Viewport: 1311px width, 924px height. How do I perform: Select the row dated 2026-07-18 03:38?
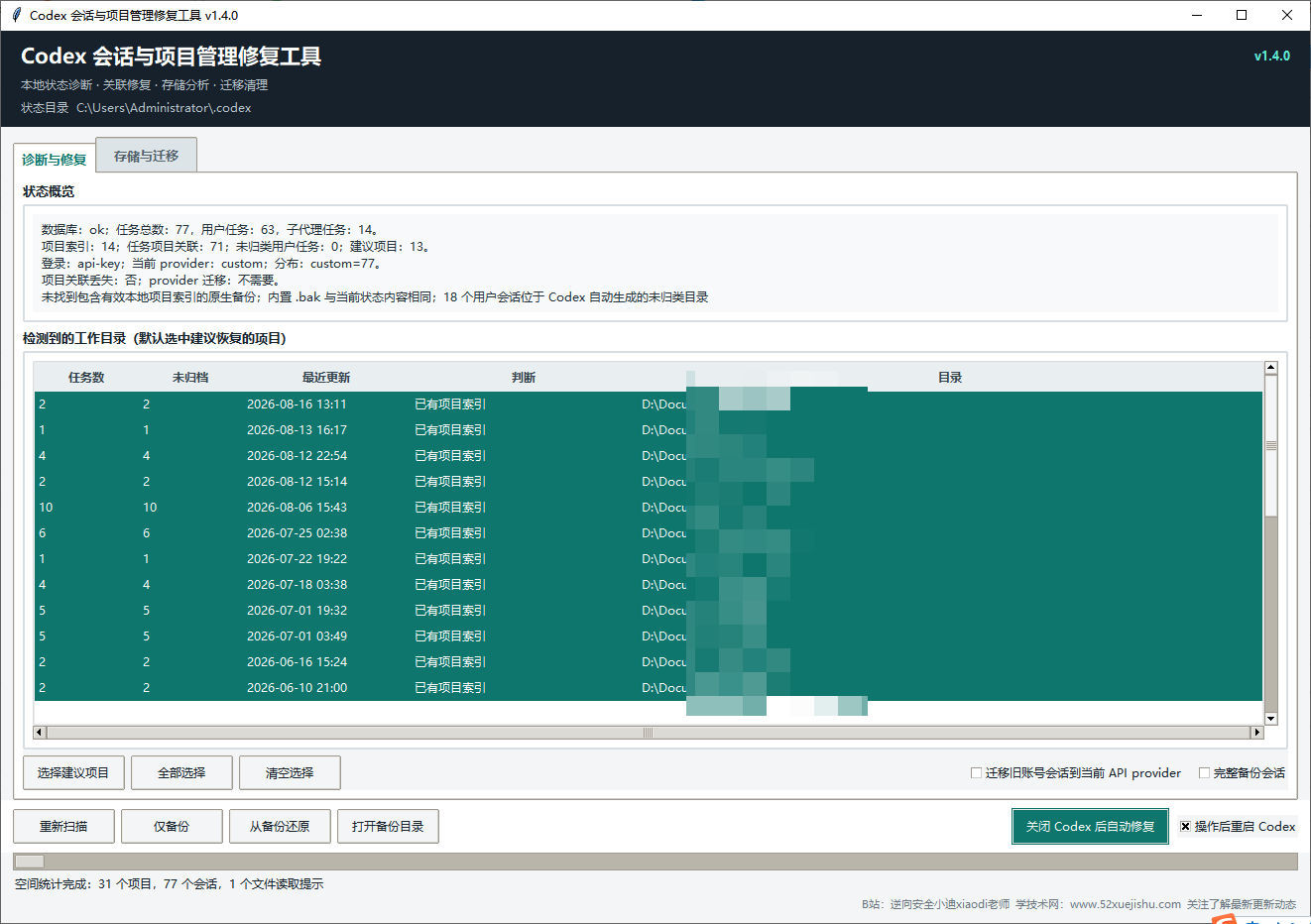coord(649,585)
